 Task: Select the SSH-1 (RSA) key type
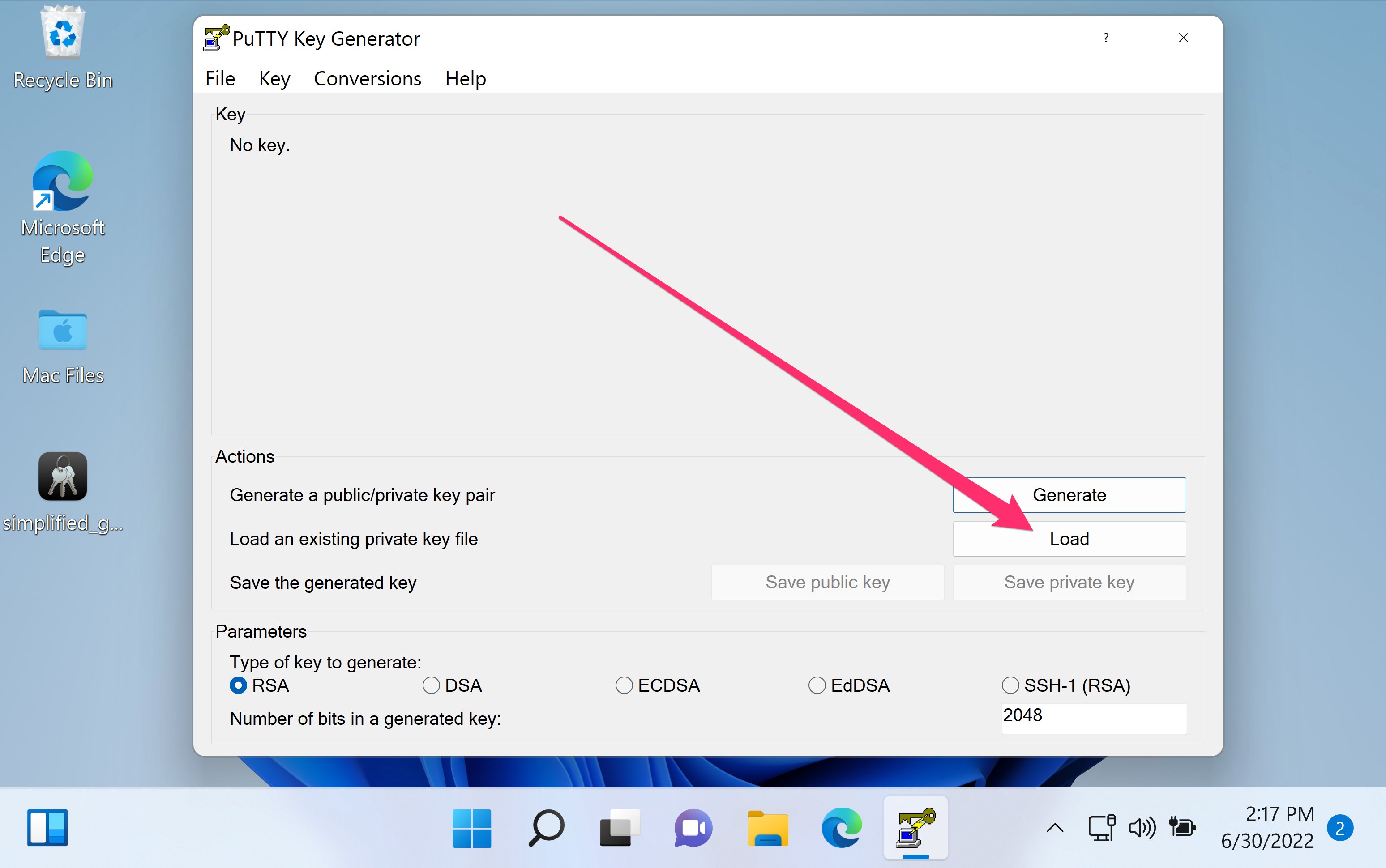click(1067, 685)
